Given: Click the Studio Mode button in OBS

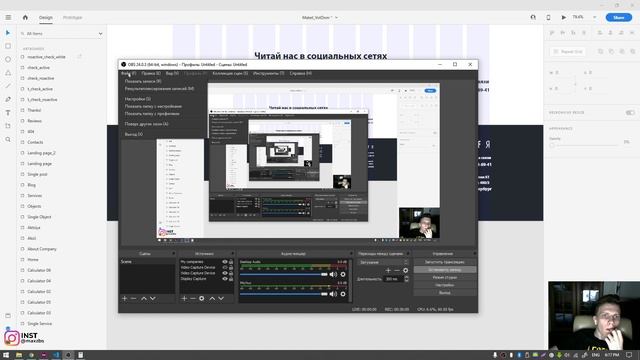Looking at the screenshot, I should coord(444,278).
